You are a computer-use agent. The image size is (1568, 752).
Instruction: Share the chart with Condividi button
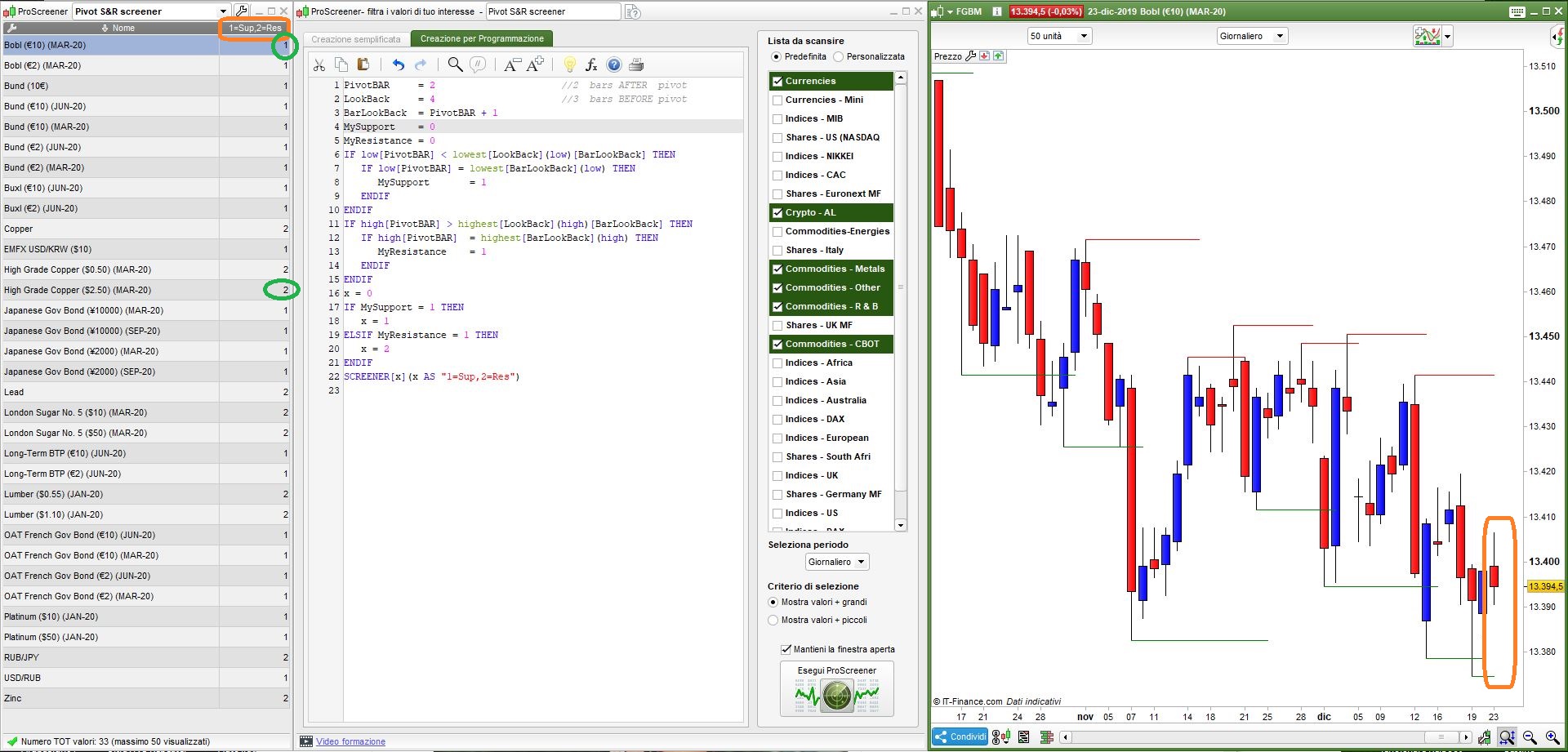pyautogui.click(x=960, y=736)
